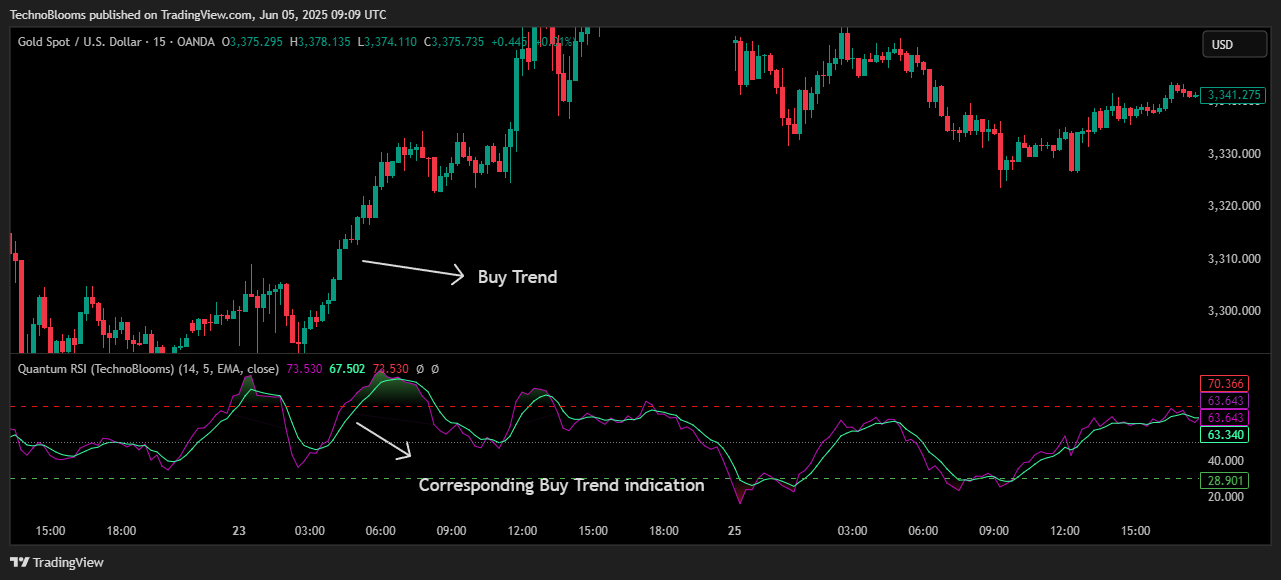
Task: Click the red 70.366 overbought level label
Action: point(1224,383)
